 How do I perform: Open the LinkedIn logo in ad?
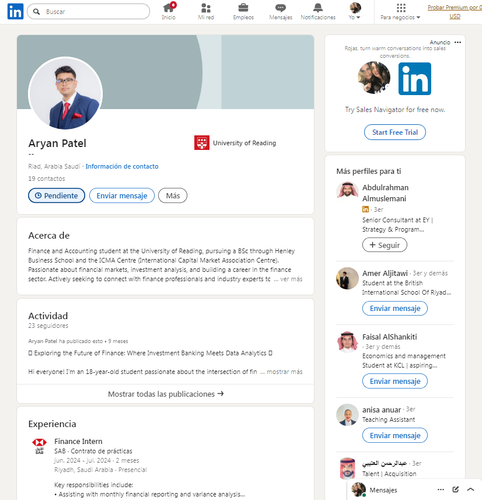tap(415, 79)
